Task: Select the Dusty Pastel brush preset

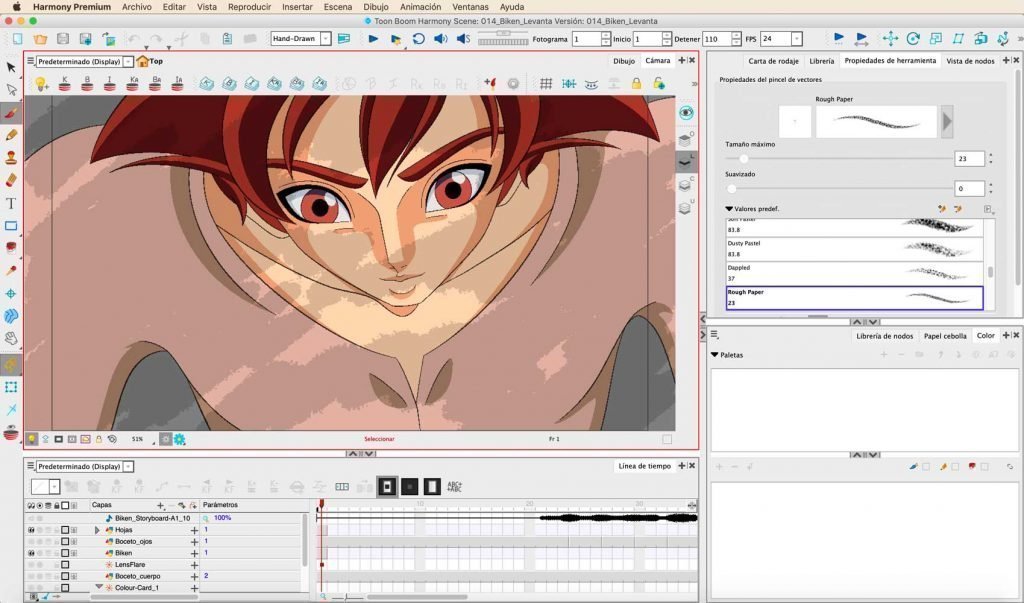Action: [x=854, y=249]
